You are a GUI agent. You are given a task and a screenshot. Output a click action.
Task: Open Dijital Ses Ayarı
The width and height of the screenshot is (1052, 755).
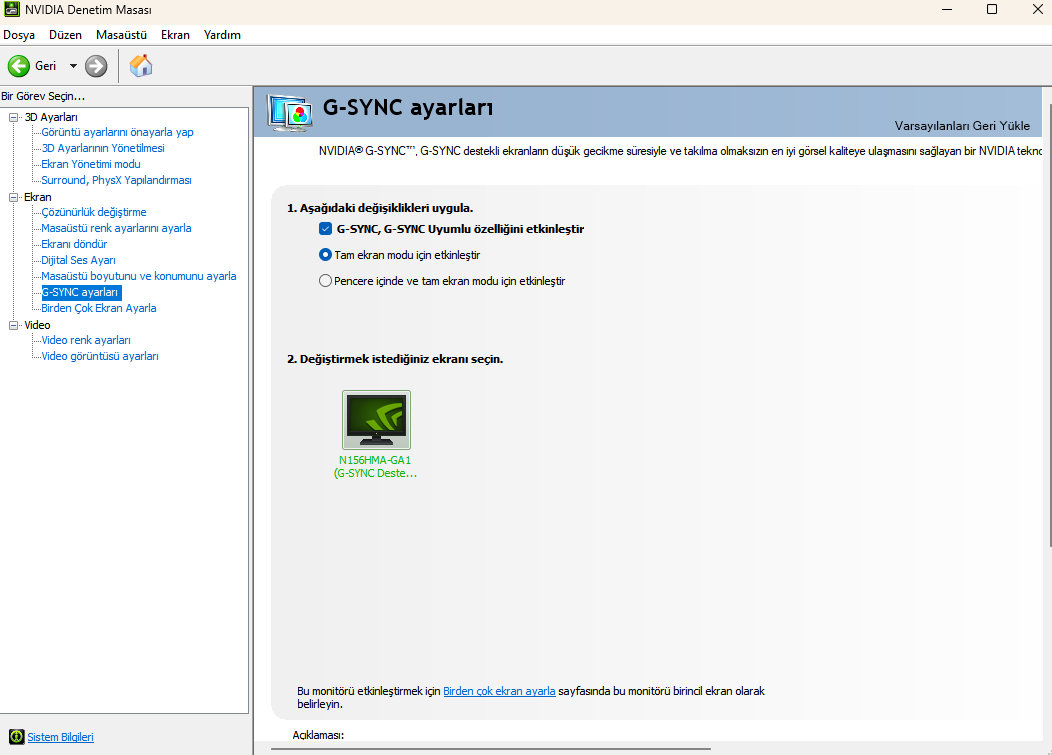click(78, 260)
